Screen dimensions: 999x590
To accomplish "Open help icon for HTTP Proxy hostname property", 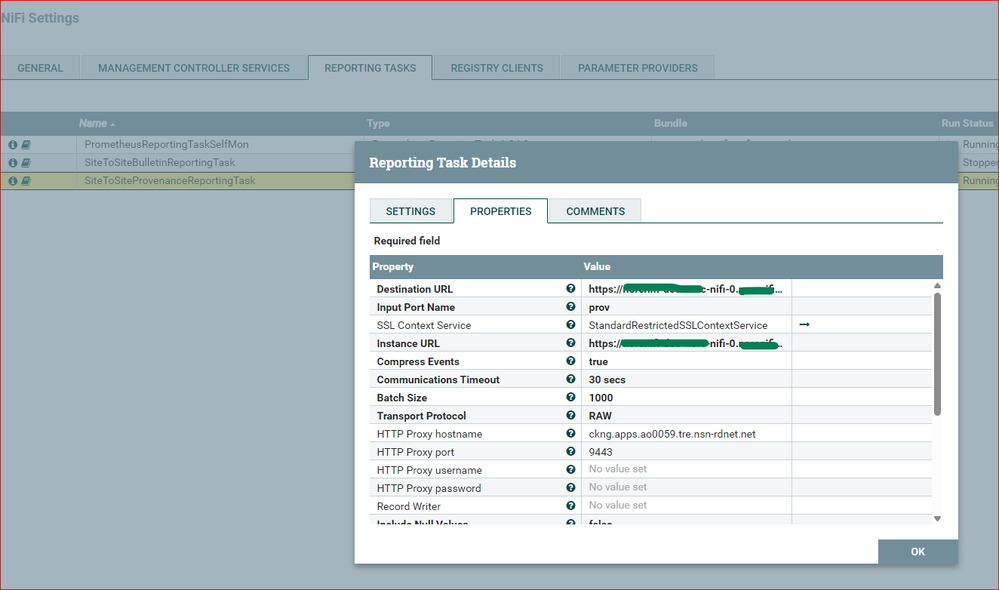I will click(x=571, y=433).
